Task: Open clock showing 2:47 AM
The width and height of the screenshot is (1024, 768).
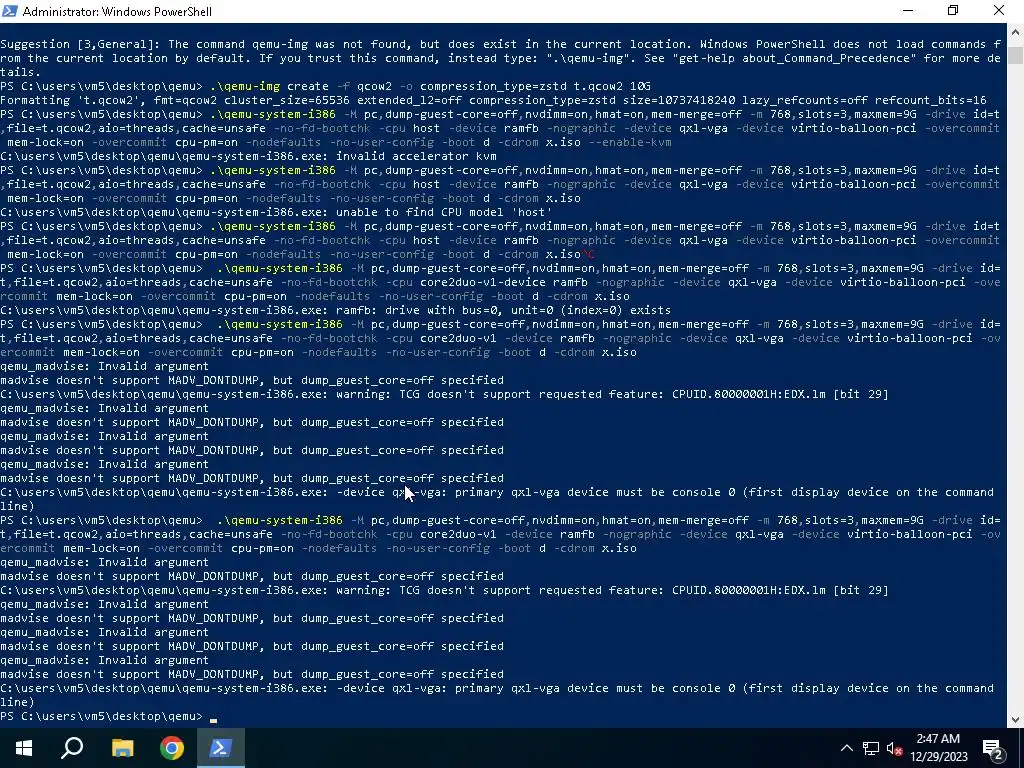Action: 938,748
